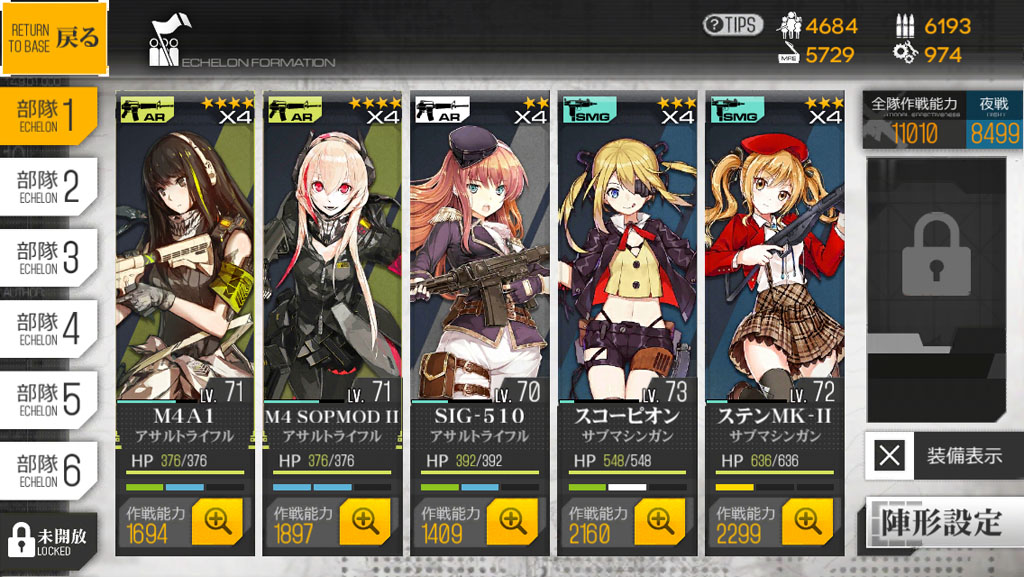
Task: Open M4 SOPMOD II magnifier detail icon
Action: (364, 521)
